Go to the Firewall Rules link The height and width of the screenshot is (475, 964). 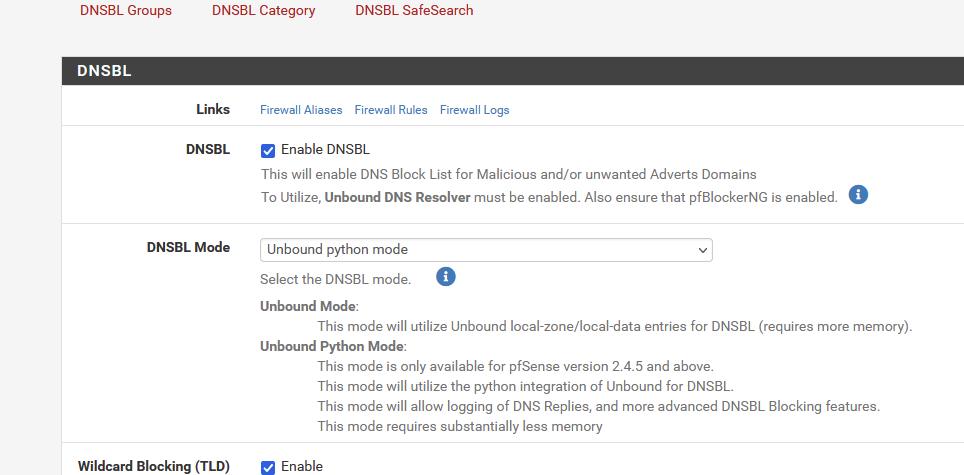pos(391,110)
